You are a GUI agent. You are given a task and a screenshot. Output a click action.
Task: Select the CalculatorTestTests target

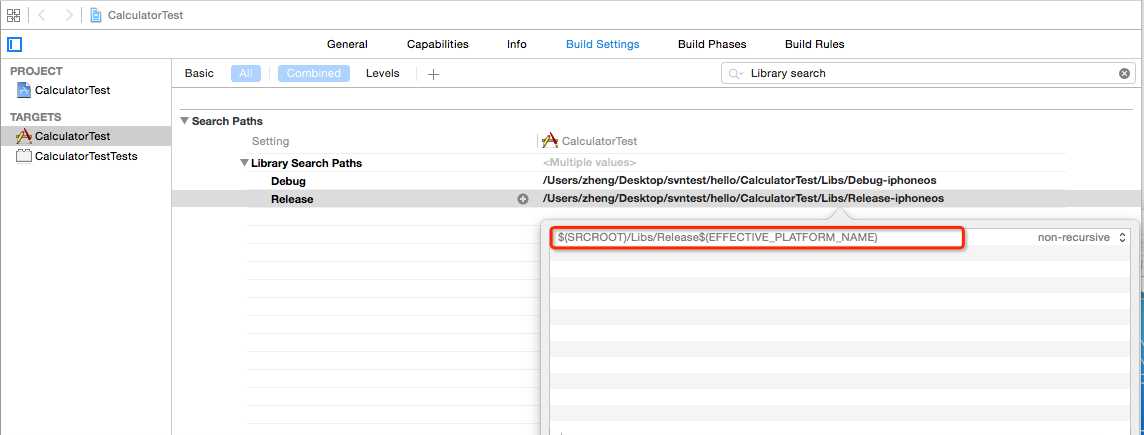click(x=85, y=156)
